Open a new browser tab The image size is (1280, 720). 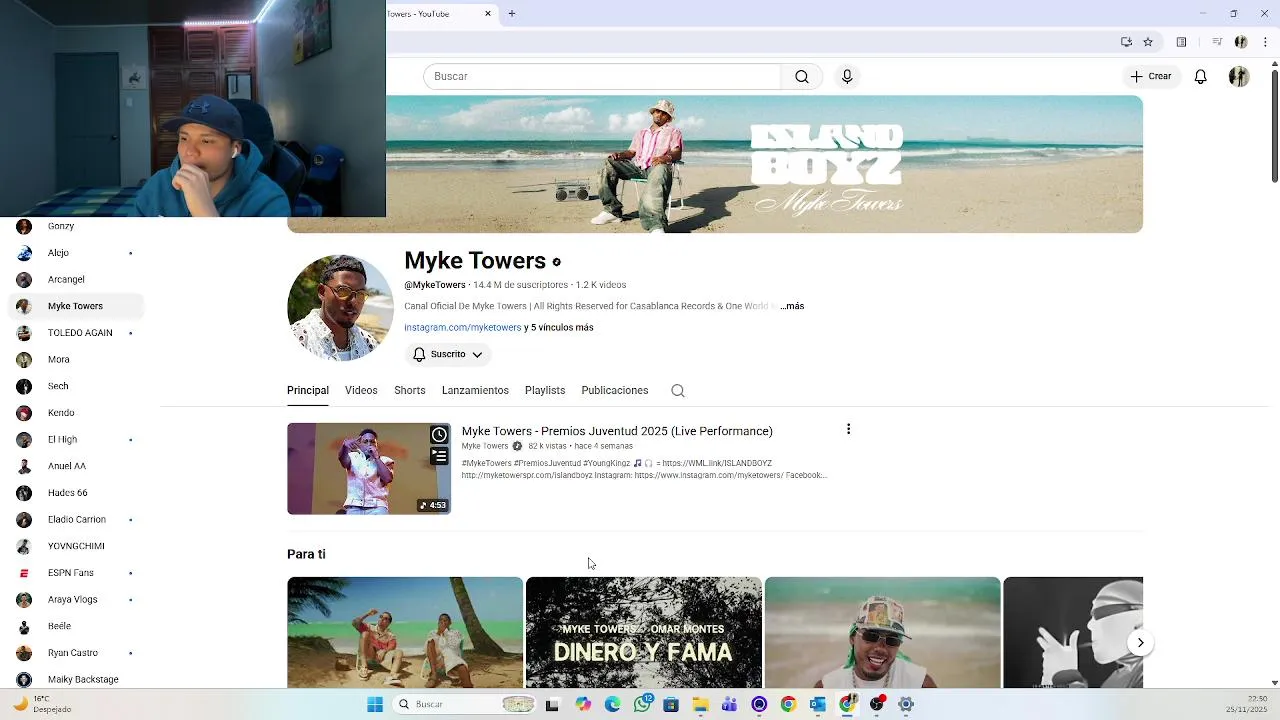(511, 13)
